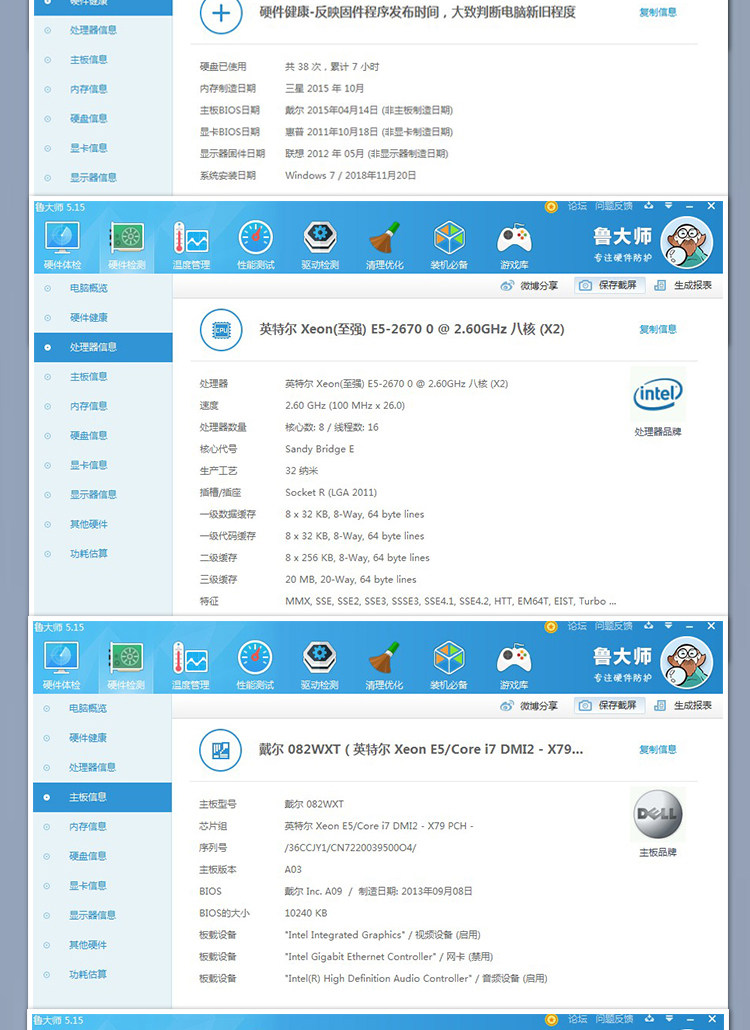Screen dimensions: 750x1030
Task: Click 微博分享 in the motherboard window
Action: coord(529,705)
